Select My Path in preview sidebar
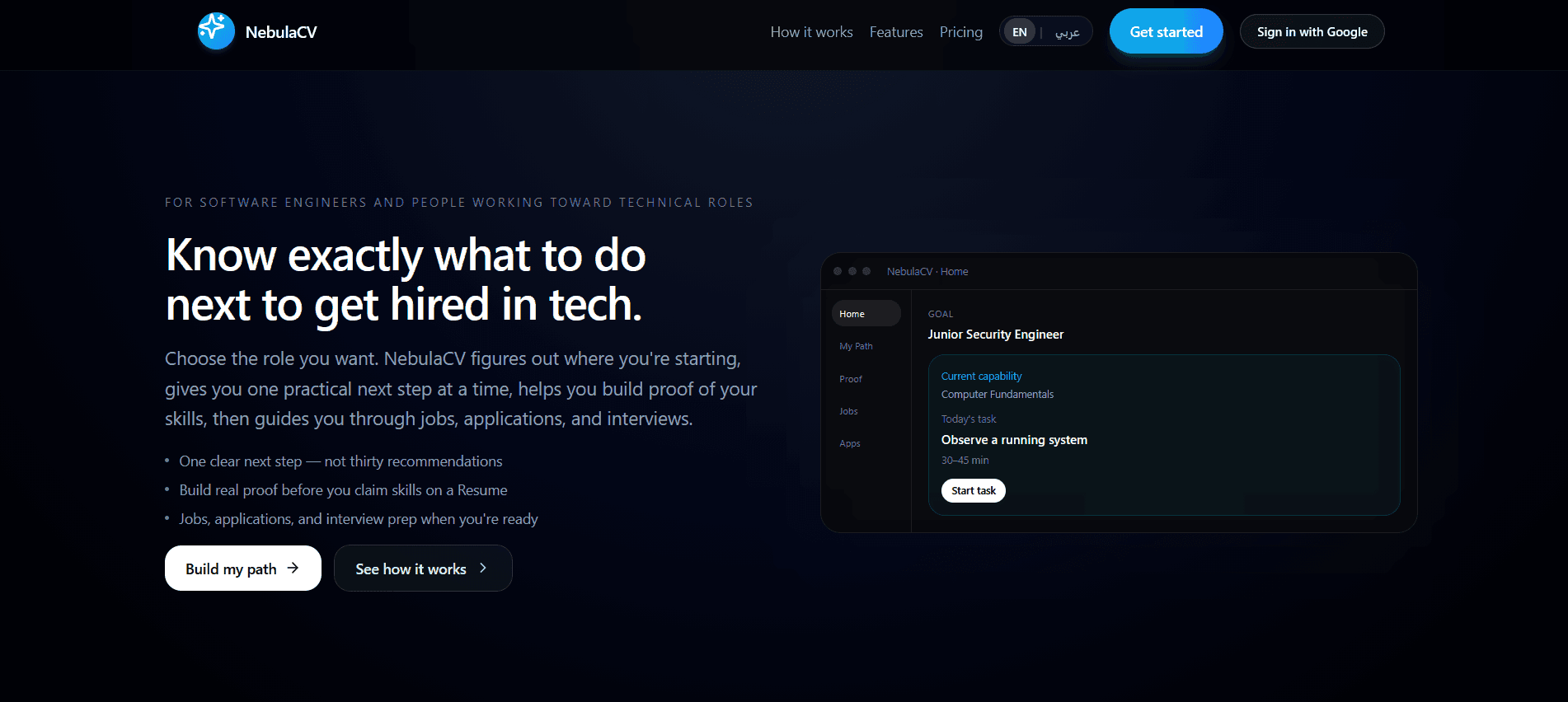 [x=856, y=346]
